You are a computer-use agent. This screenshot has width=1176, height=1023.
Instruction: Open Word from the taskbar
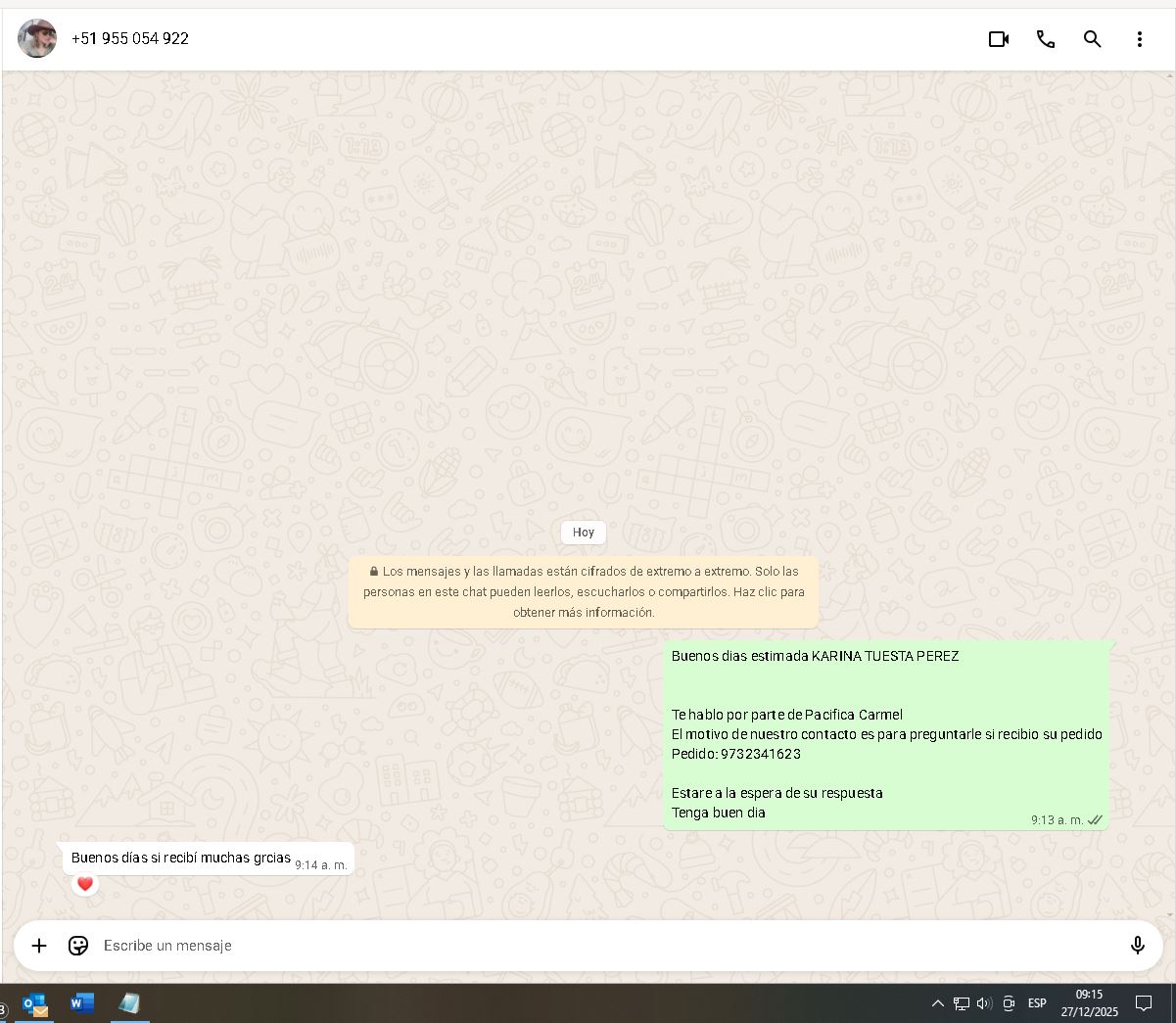click(82, 1003)
